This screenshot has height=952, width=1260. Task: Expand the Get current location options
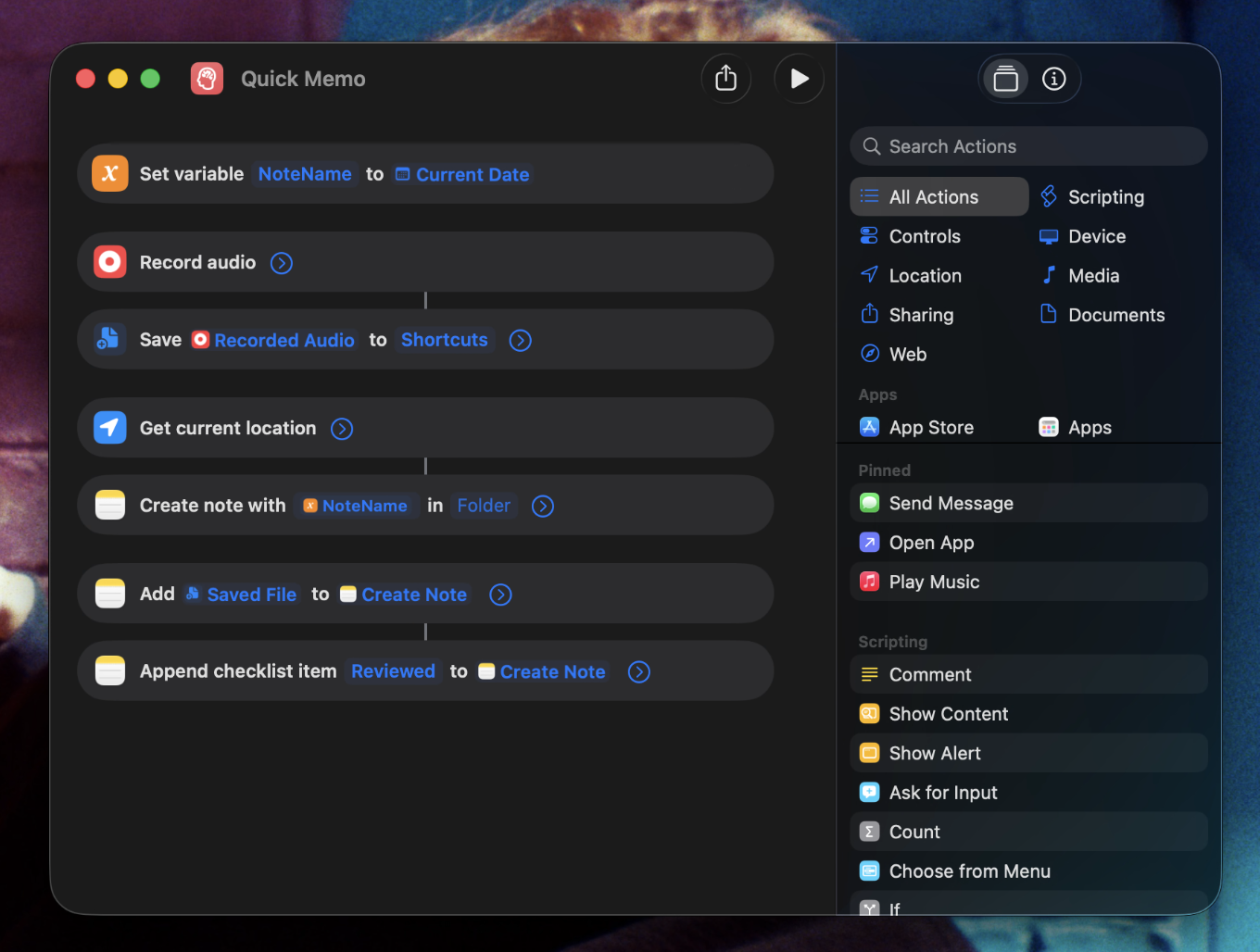pos(342,429)
